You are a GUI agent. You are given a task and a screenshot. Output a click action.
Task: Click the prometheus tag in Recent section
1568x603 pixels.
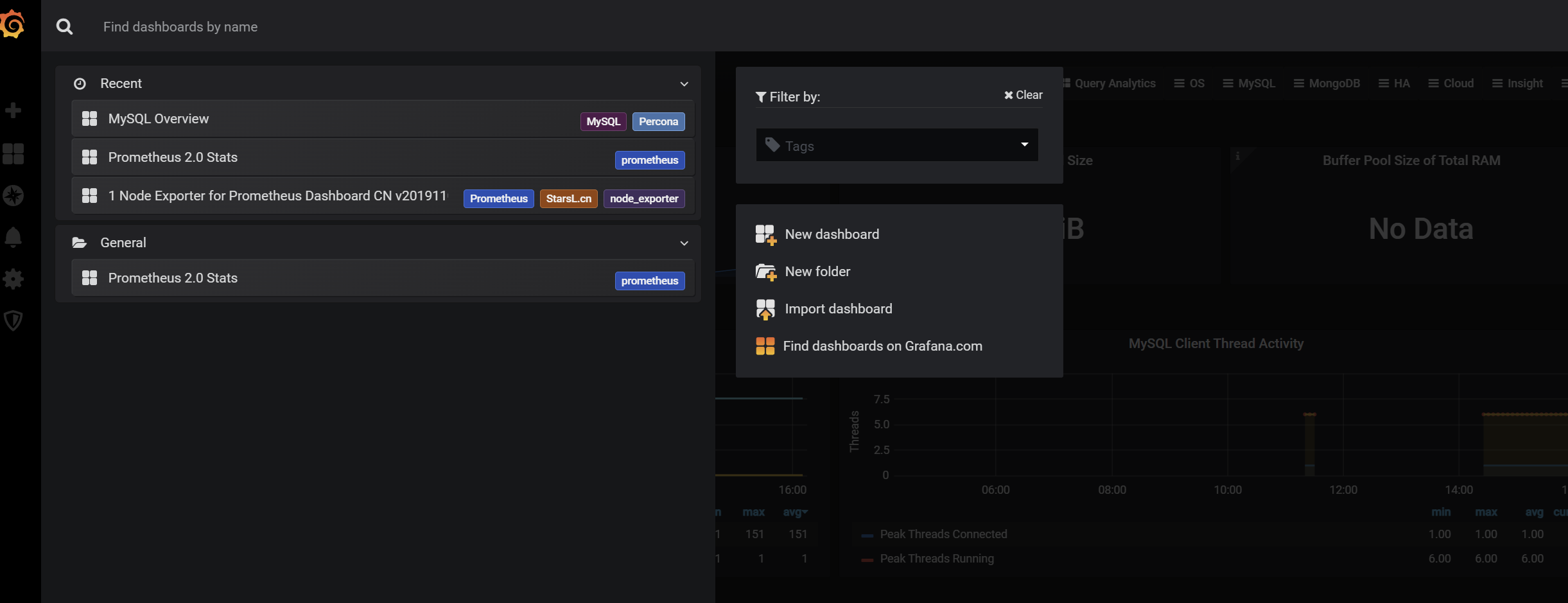pos(650,160)
